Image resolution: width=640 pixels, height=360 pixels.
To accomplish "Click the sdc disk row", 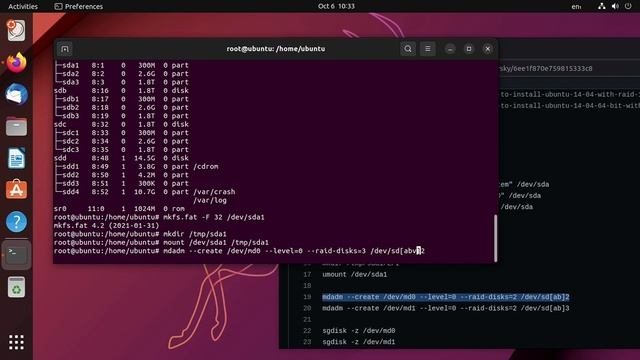I will 121,124.
